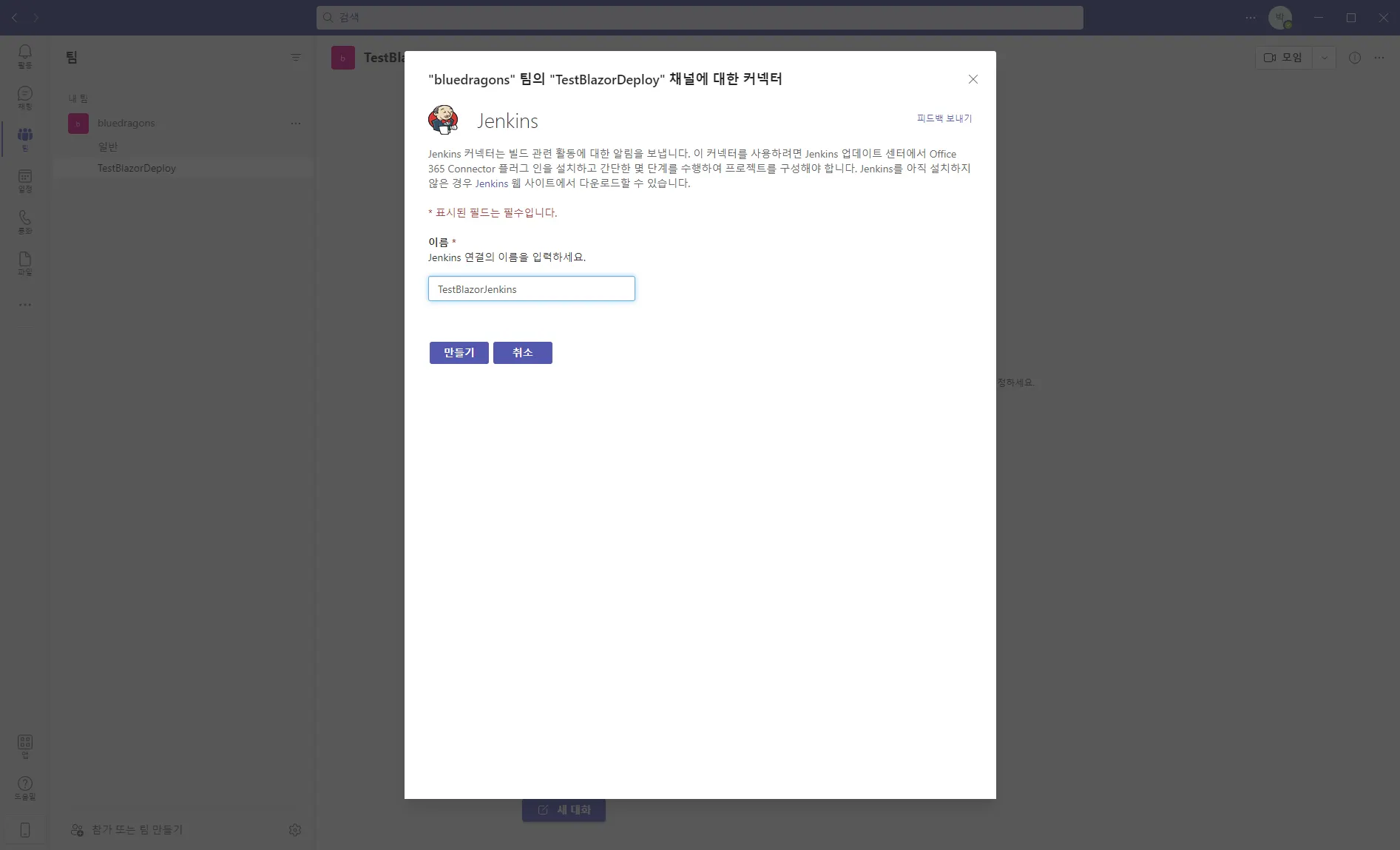Click the Cancel (취소) button

click(523, 353)
